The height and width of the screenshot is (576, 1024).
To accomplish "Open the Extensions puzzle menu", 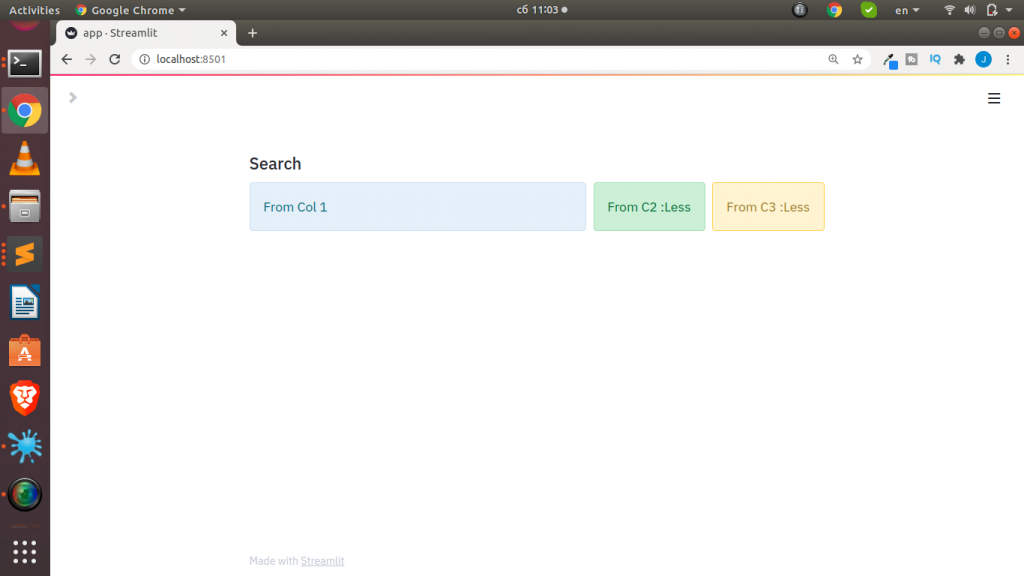I will (x=959, y=59).
